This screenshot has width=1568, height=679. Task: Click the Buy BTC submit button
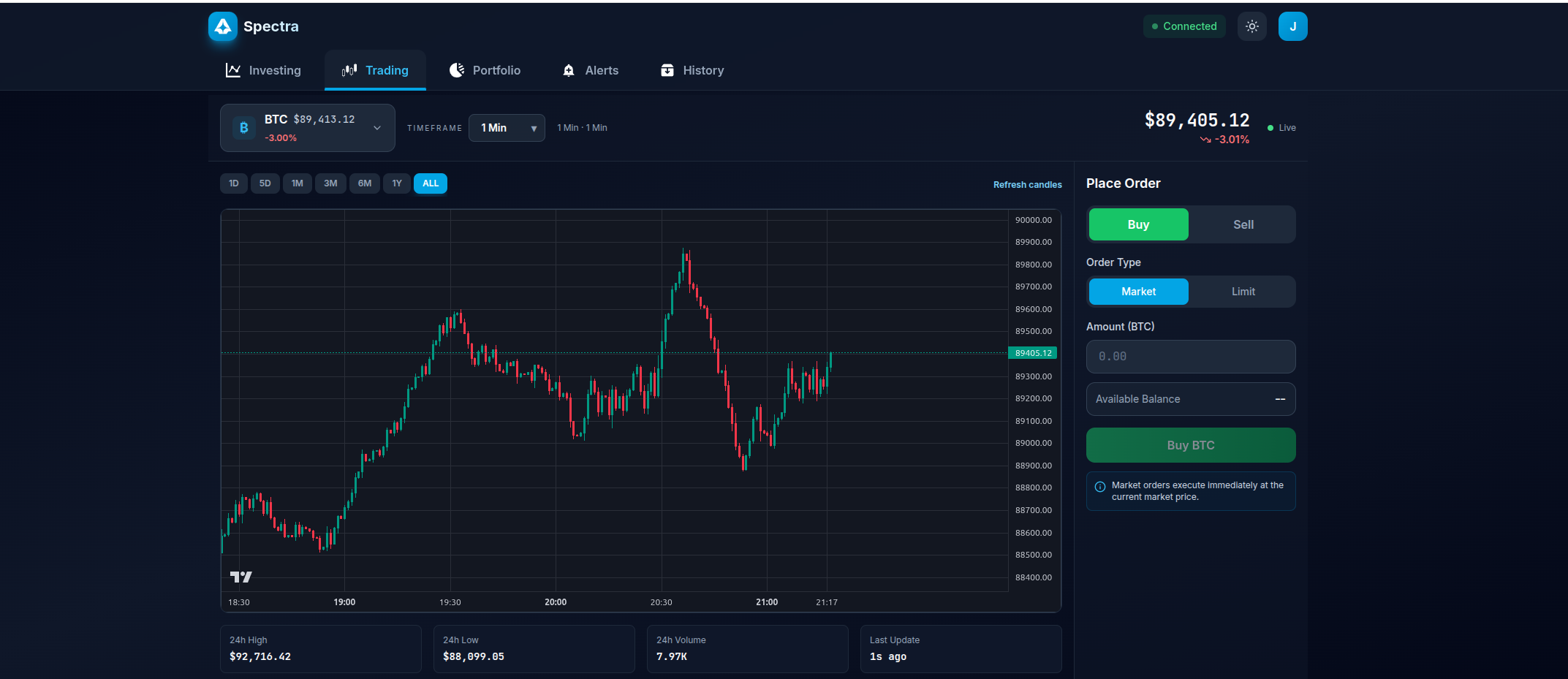pos(1191,445)
